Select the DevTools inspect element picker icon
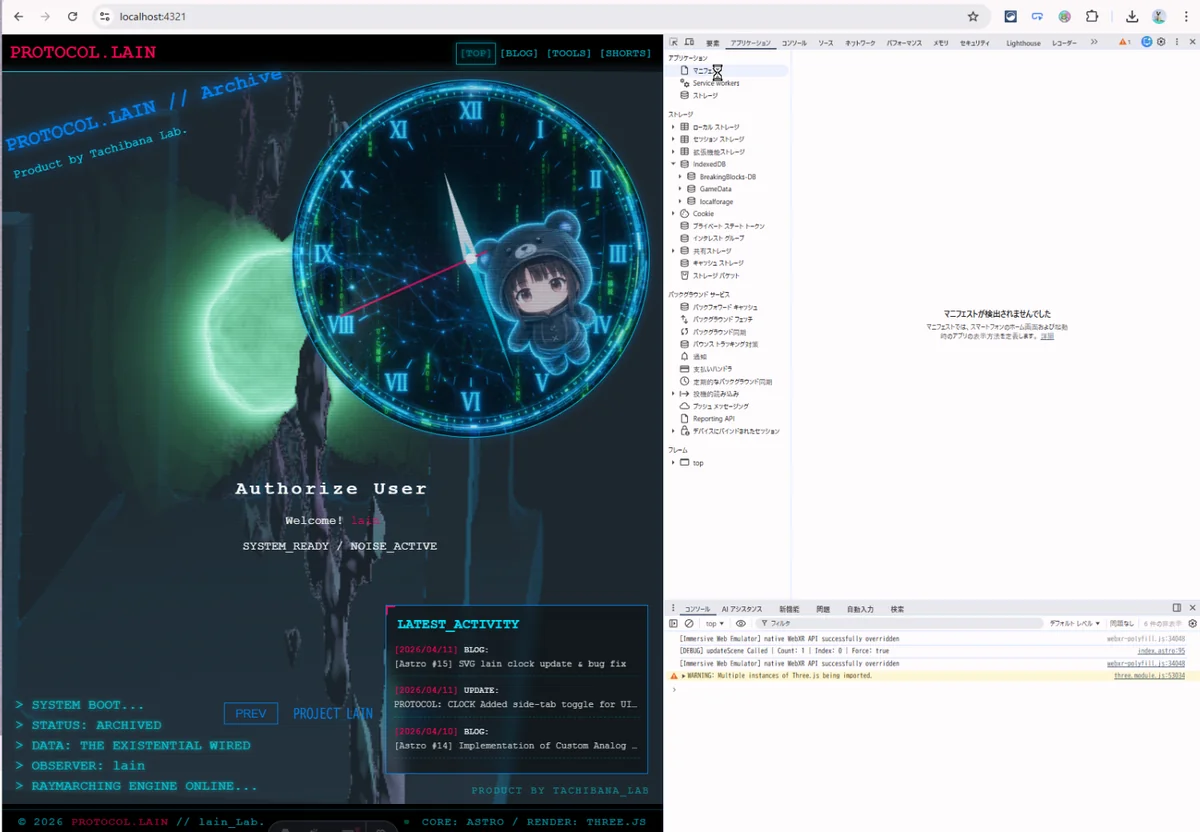The width and height of the screenshot is (1200, 832). tap(674, 42)
